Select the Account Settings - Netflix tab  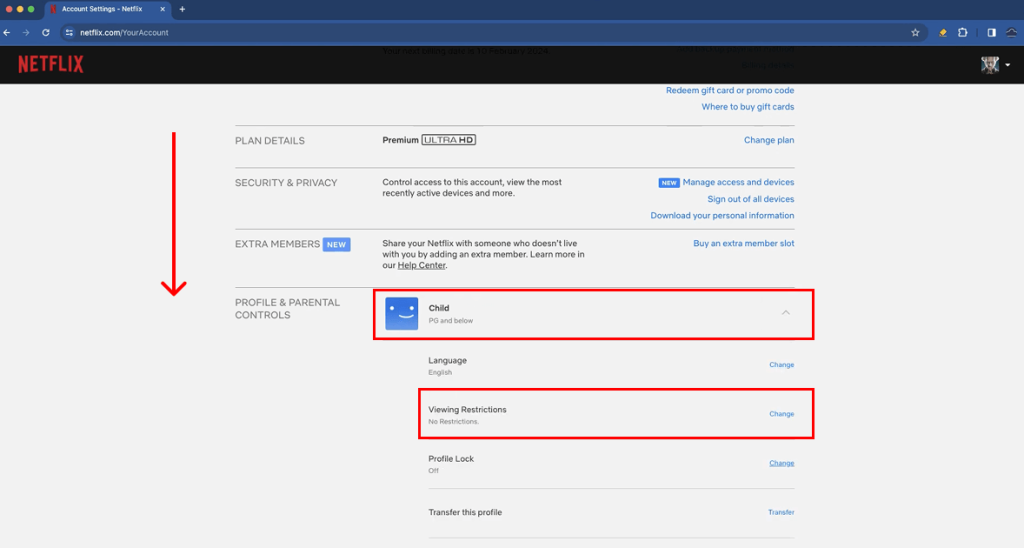[108, 9]
